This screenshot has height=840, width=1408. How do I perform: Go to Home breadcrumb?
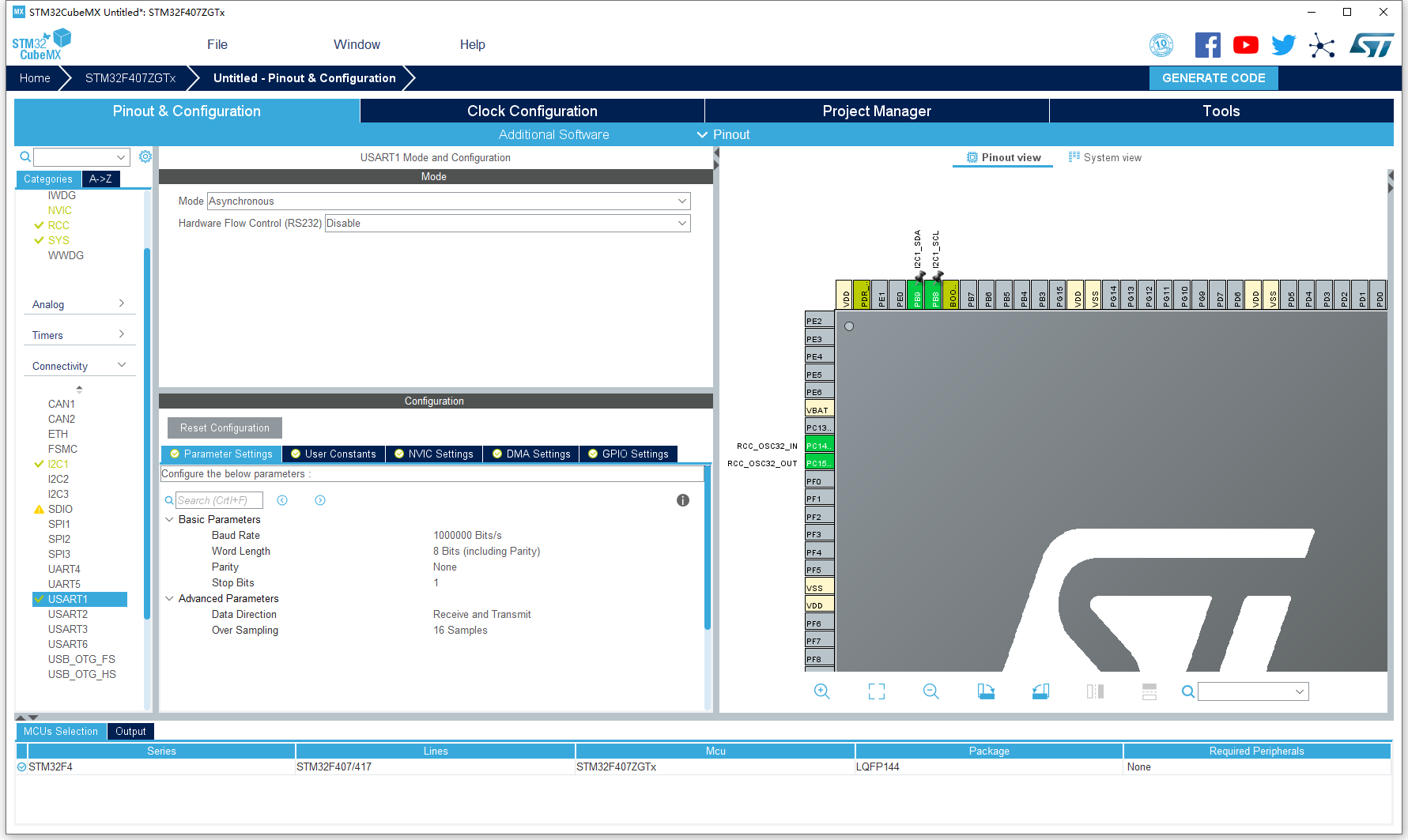[x=35, y=77]
